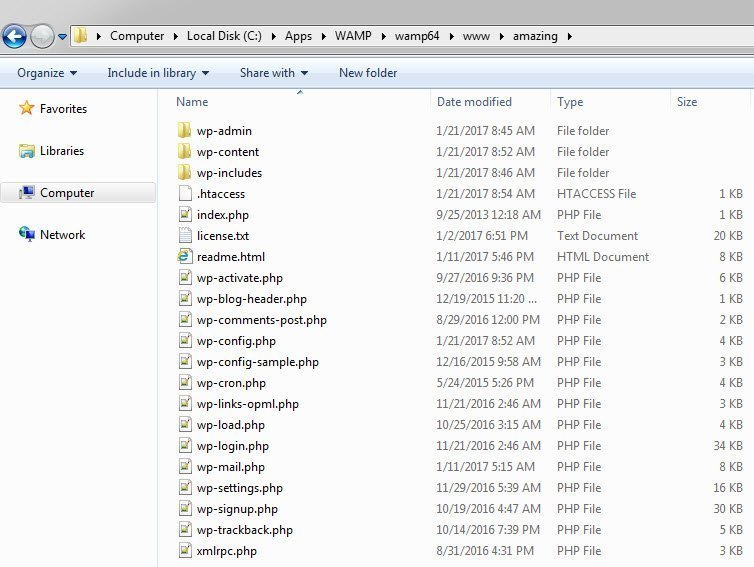The width and height of the screenshot is (754, 567).
Task: Click the wp-includes folder icon
Action: point(184,172)
